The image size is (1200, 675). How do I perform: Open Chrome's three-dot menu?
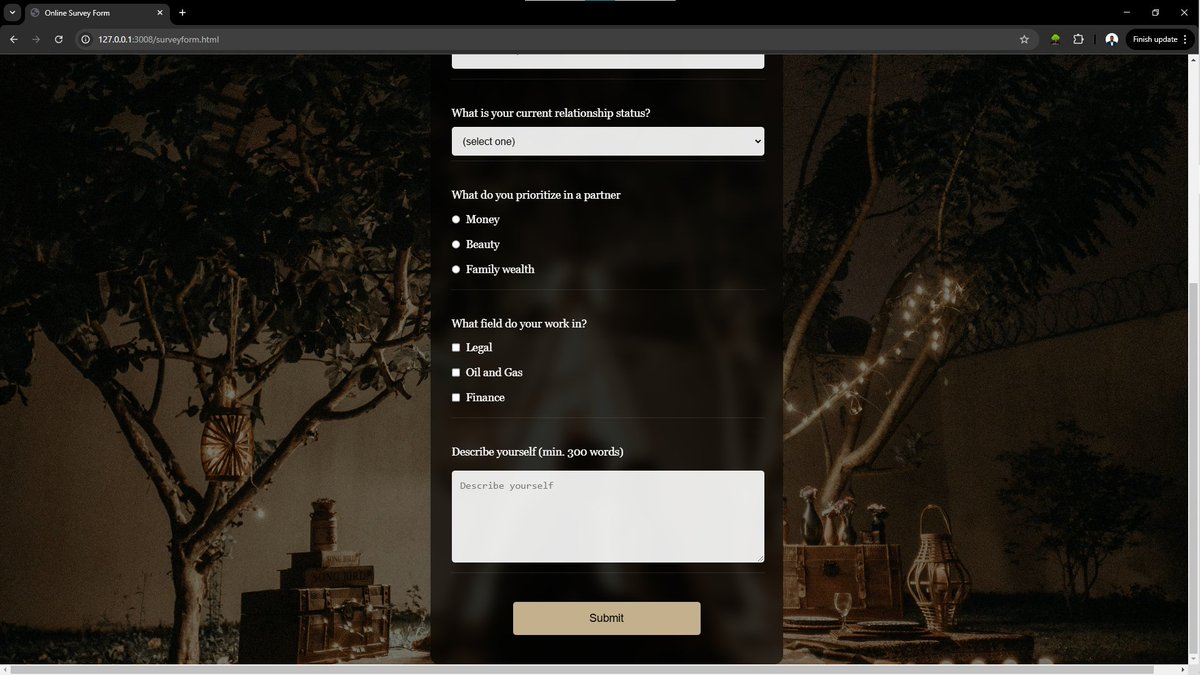[x=1186, y=39]
